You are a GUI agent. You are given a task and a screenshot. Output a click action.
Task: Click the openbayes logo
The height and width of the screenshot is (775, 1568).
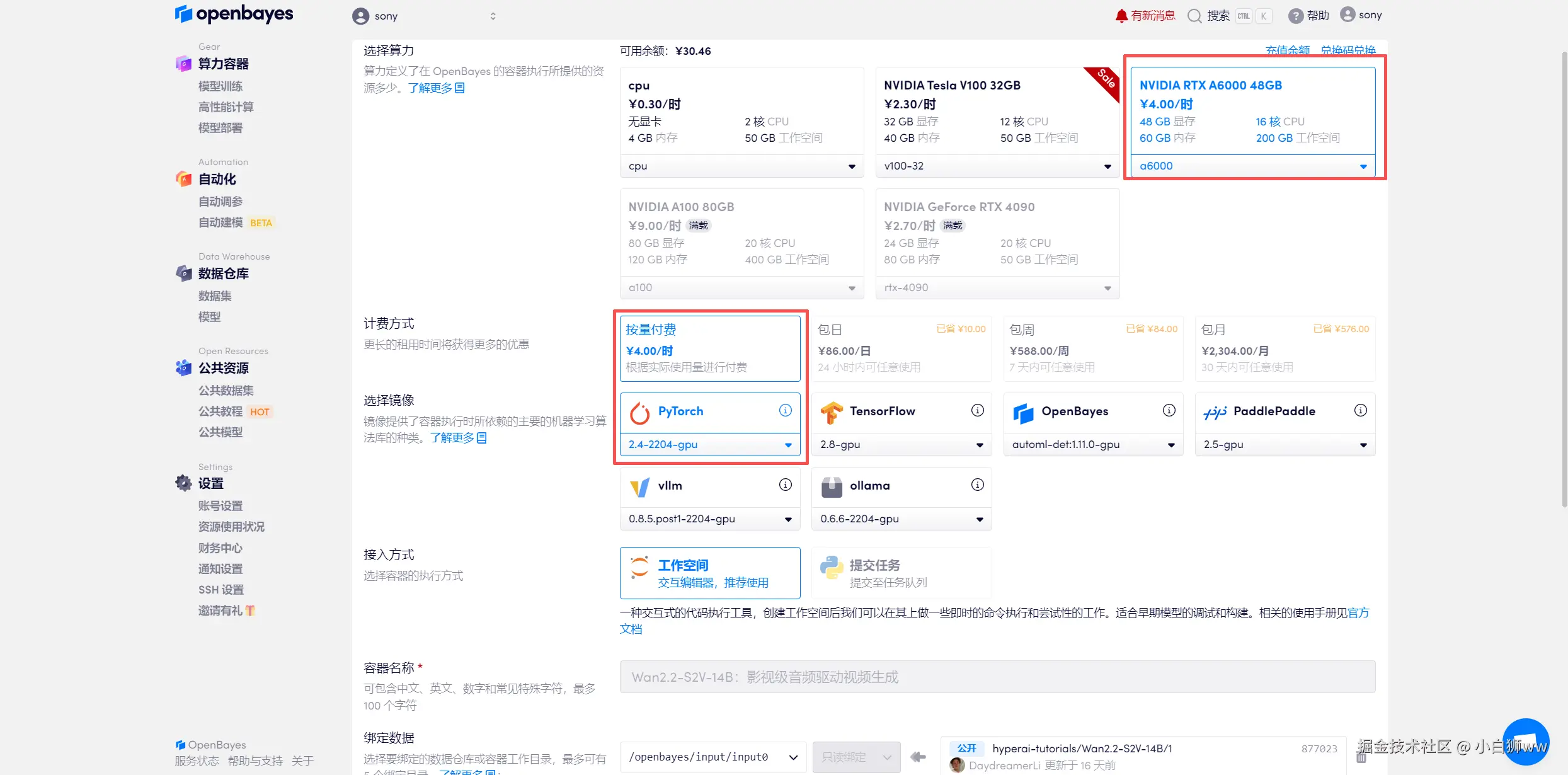click(x=234, y=14)
